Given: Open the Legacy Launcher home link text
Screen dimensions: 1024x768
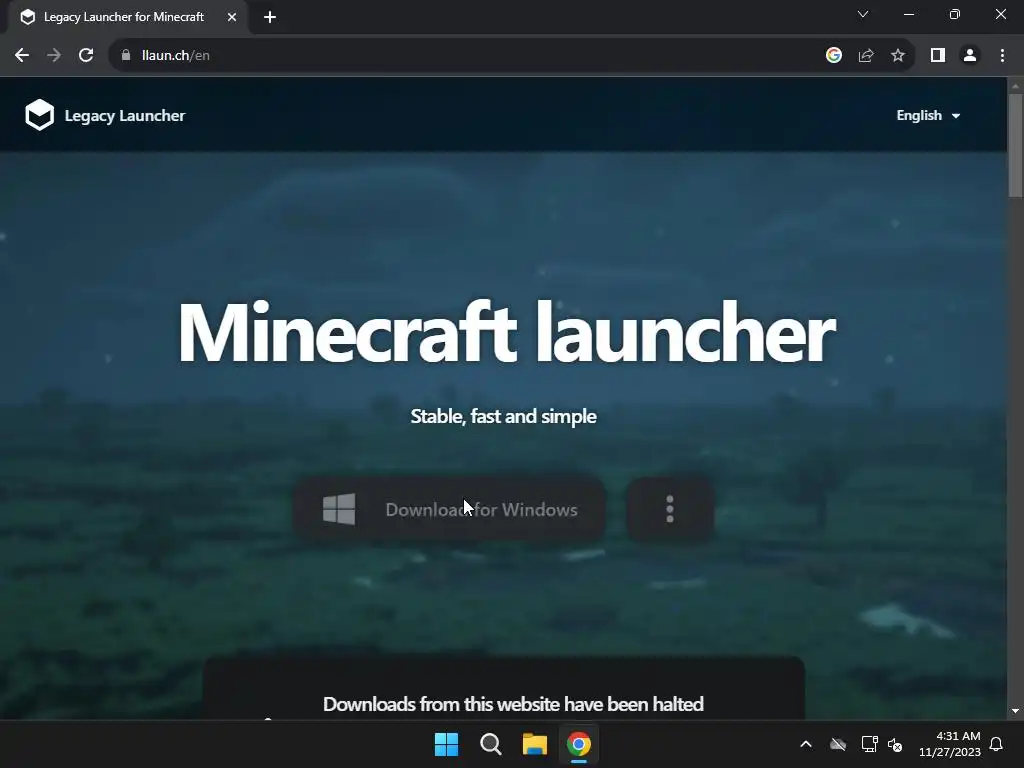Looking at the screenshot, I should (x=125, y=116).
